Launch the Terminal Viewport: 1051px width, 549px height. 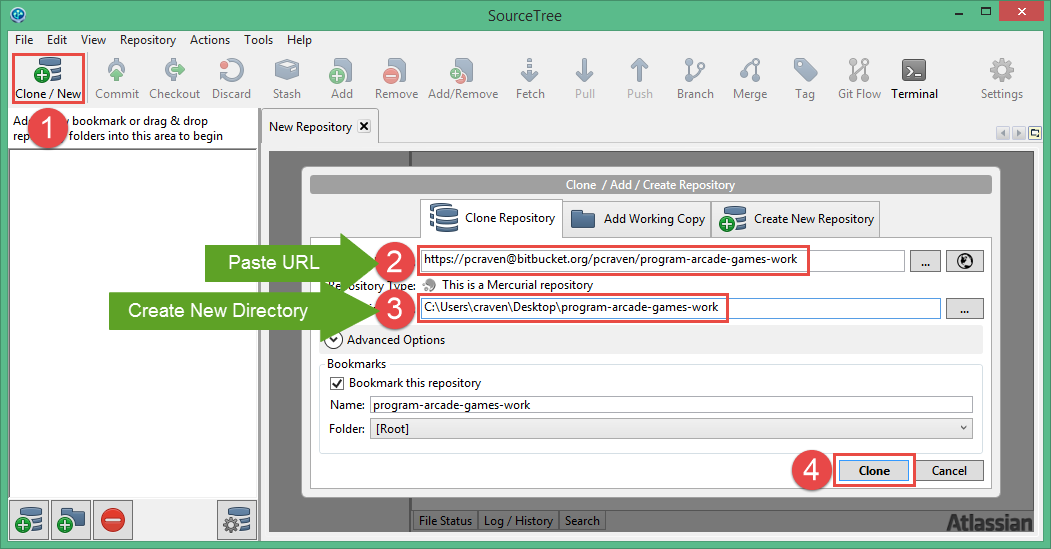(914, 78)
